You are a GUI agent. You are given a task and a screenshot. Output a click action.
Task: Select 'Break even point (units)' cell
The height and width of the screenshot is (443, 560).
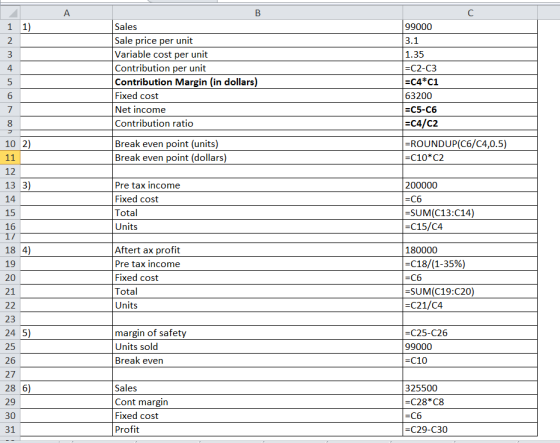[x=258, y=144]
